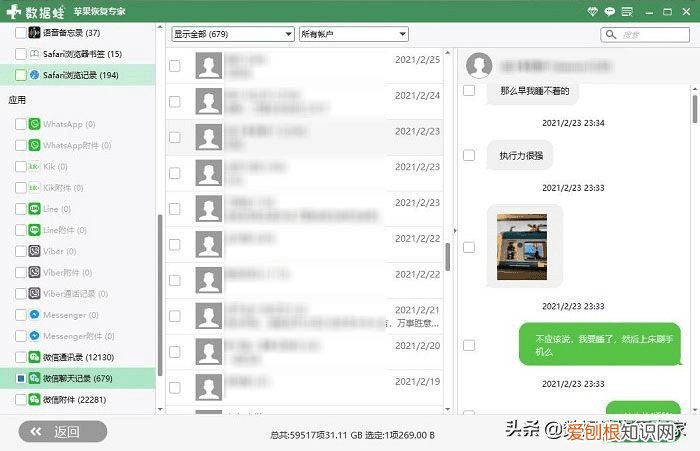Click the Line附件 icon
Screen dimensions: 700x451
[x=34, y=230]
